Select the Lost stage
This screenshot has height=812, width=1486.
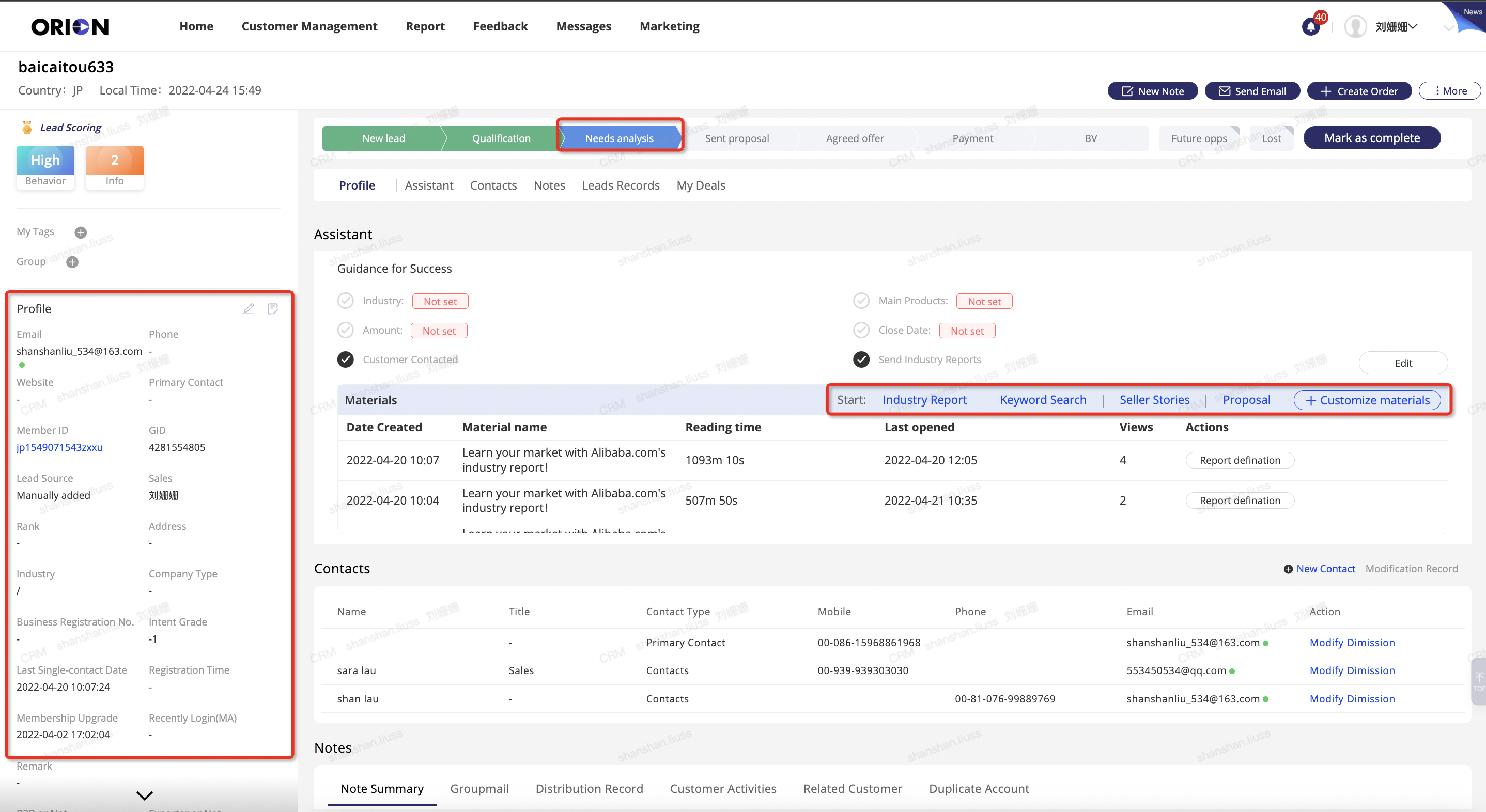click(1272, 138)
